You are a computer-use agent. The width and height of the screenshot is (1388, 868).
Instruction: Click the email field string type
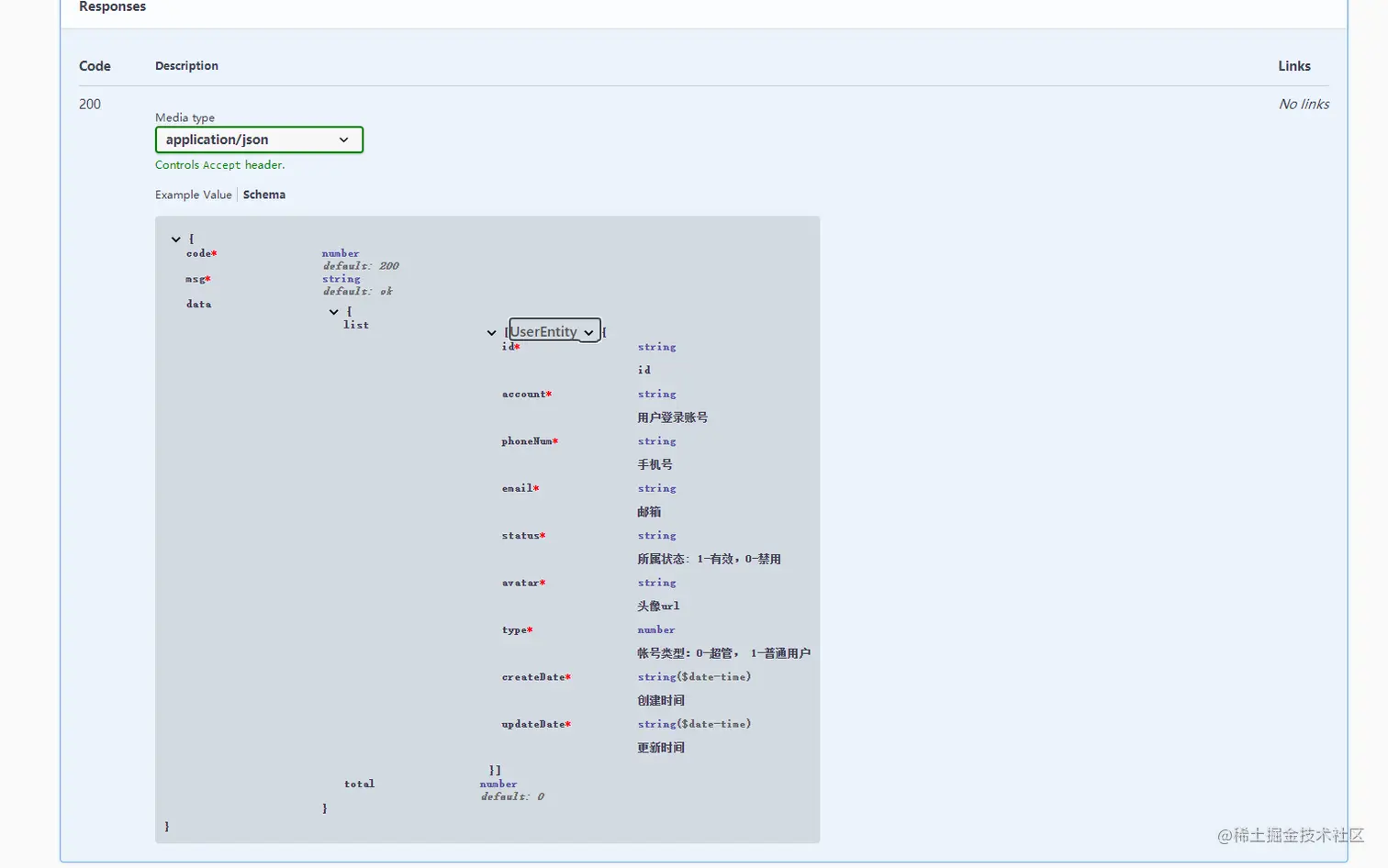pyautogui.click(x=656, y=488)
